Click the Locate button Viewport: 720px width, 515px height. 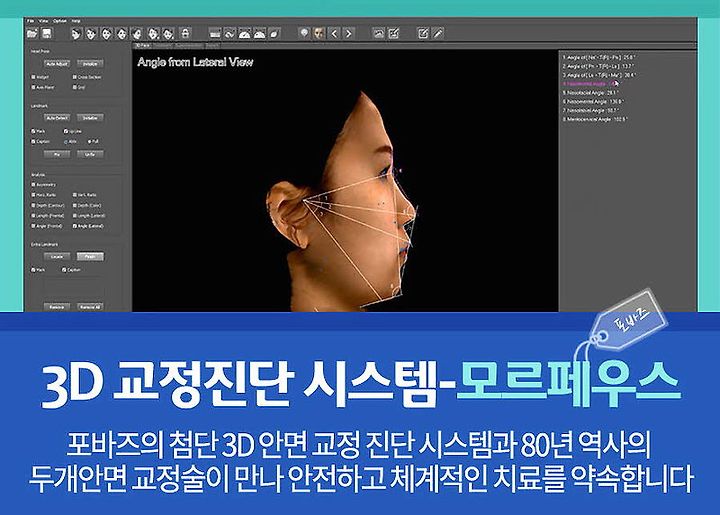[57, 256]
